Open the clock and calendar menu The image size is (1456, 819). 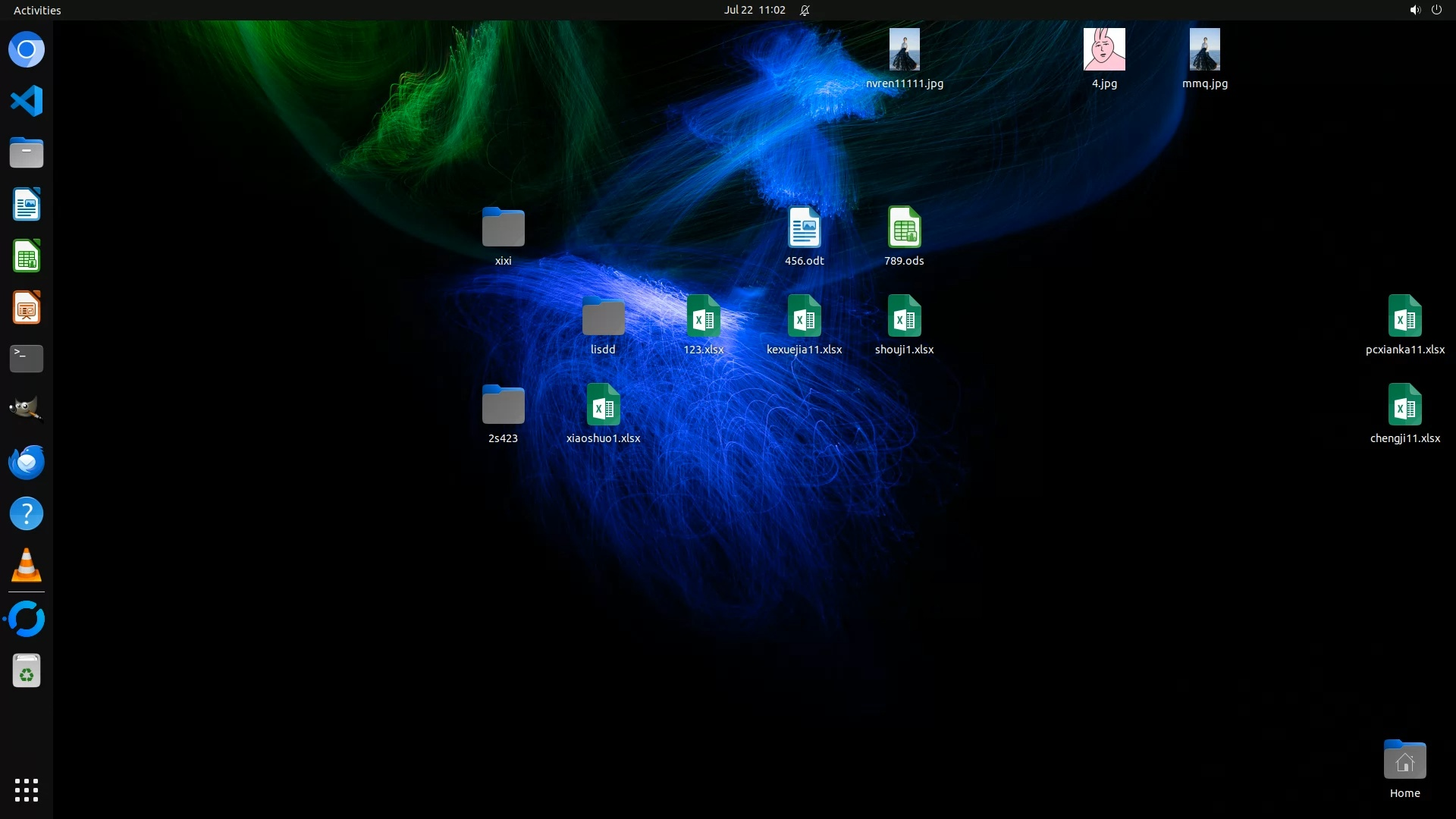(754, 10)
